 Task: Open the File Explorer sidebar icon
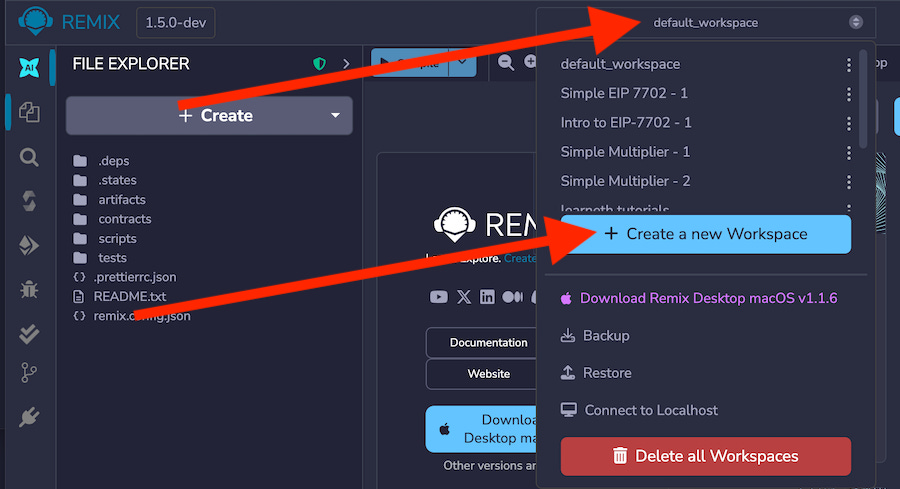29,112
